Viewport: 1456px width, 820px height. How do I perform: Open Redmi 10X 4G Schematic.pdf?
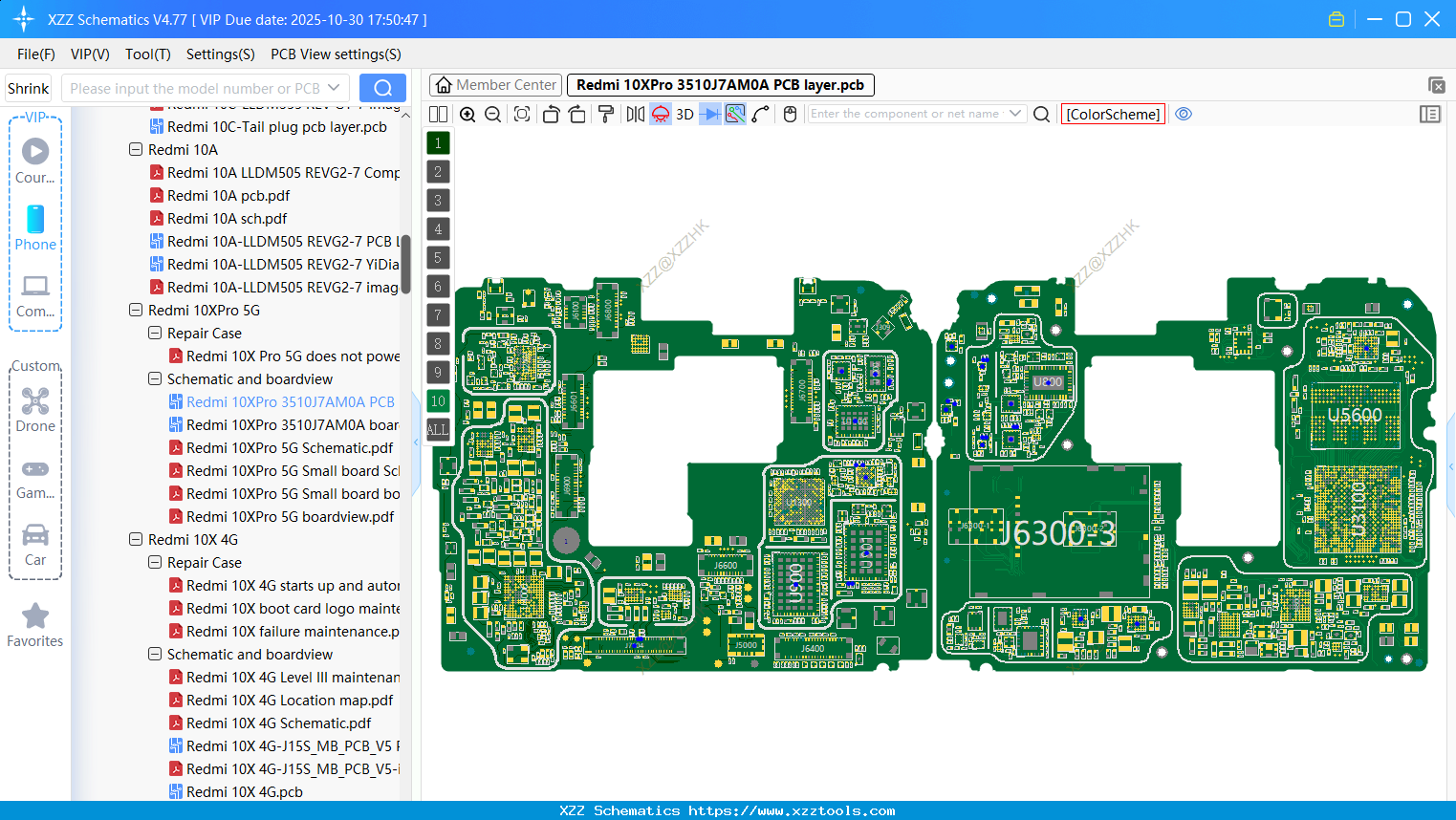click(x=278, y=723)
